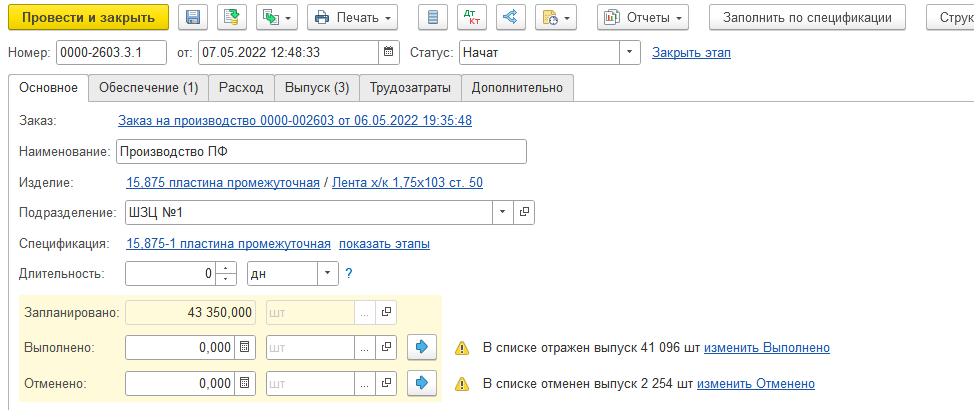
Task: Click the warning icon beside отражен выпуск message
Action: pyautogui.click(x=462, y=348)
